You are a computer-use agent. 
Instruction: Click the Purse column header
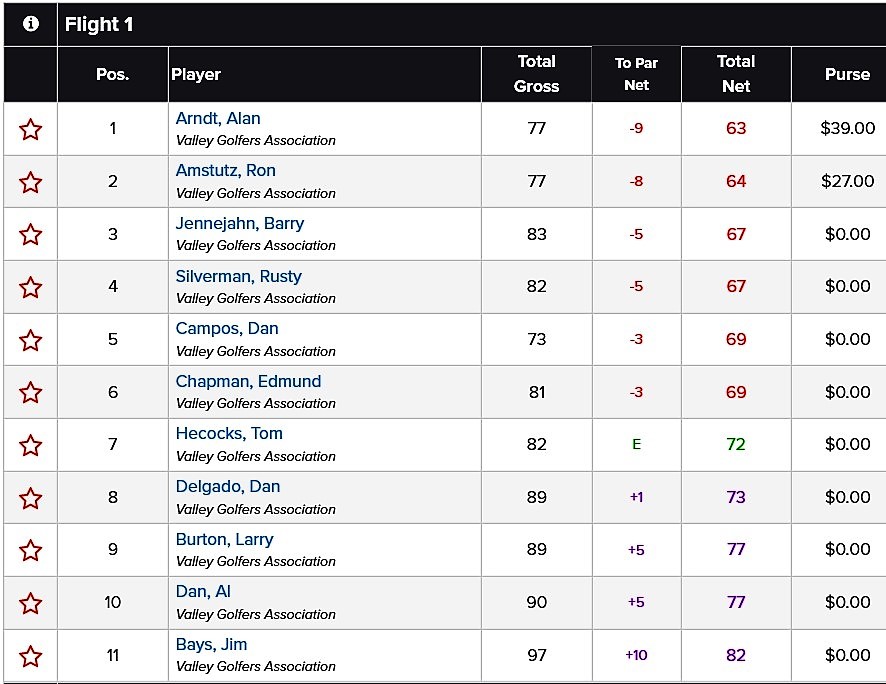pos(847,74)
